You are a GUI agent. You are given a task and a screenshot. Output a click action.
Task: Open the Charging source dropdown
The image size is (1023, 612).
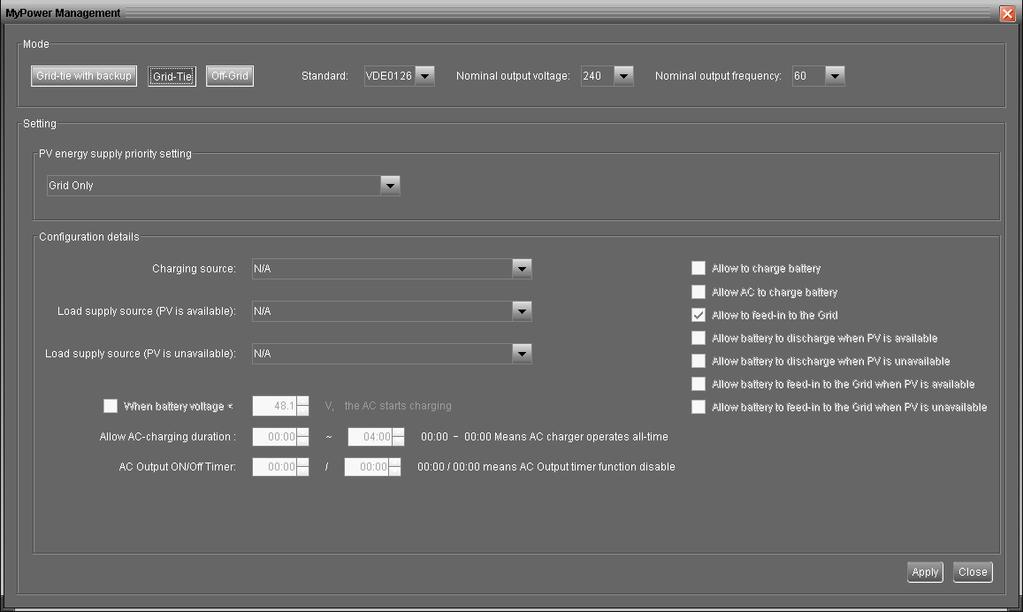pos(522,269)
